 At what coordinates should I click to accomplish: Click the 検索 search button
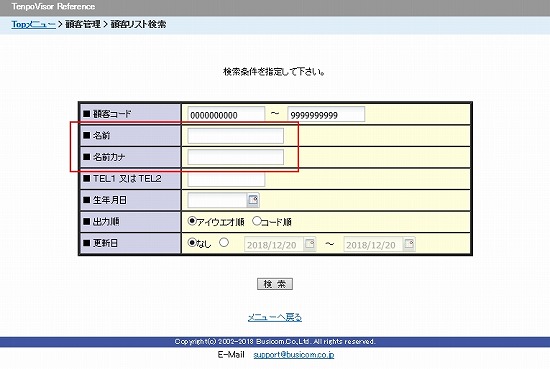[275, 284]
